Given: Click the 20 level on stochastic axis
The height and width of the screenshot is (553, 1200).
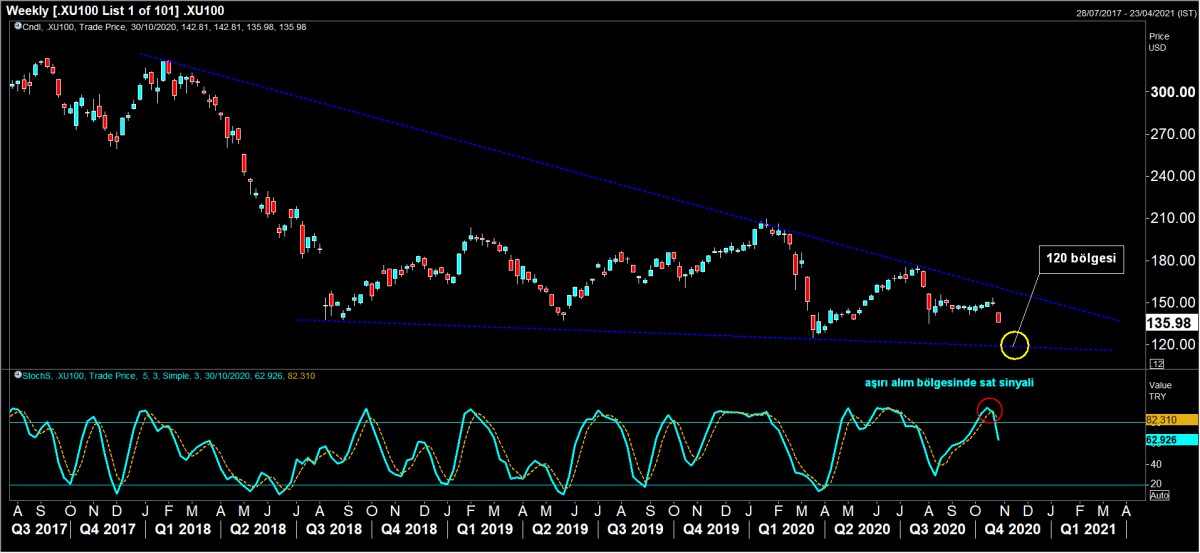Looking at the screenshot, I should 1155,484.
